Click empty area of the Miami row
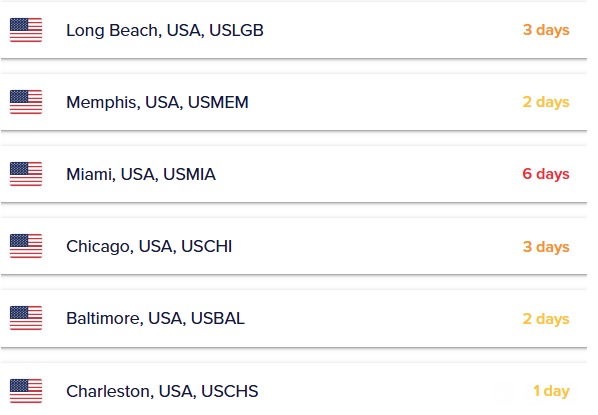 366,174
